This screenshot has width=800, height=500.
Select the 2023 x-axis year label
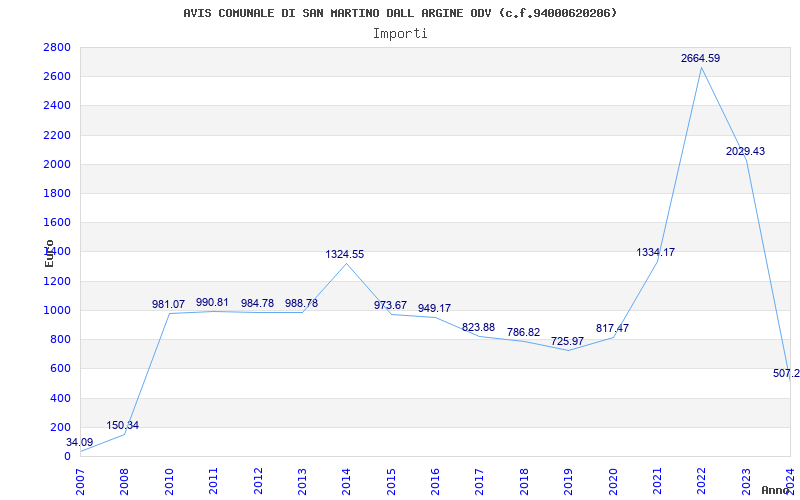click(746, 481)
